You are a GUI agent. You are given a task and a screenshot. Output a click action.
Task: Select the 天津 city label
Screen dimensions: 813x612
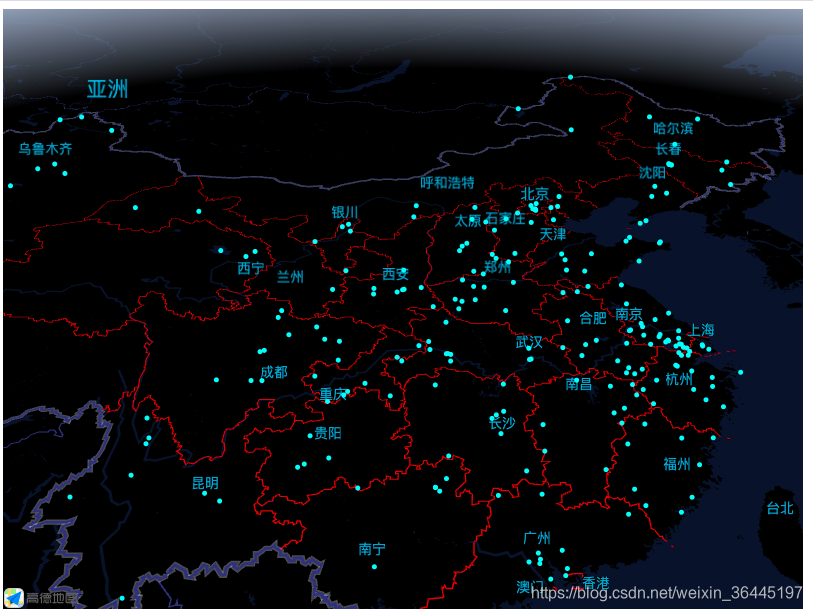click(x=553, y=234)
